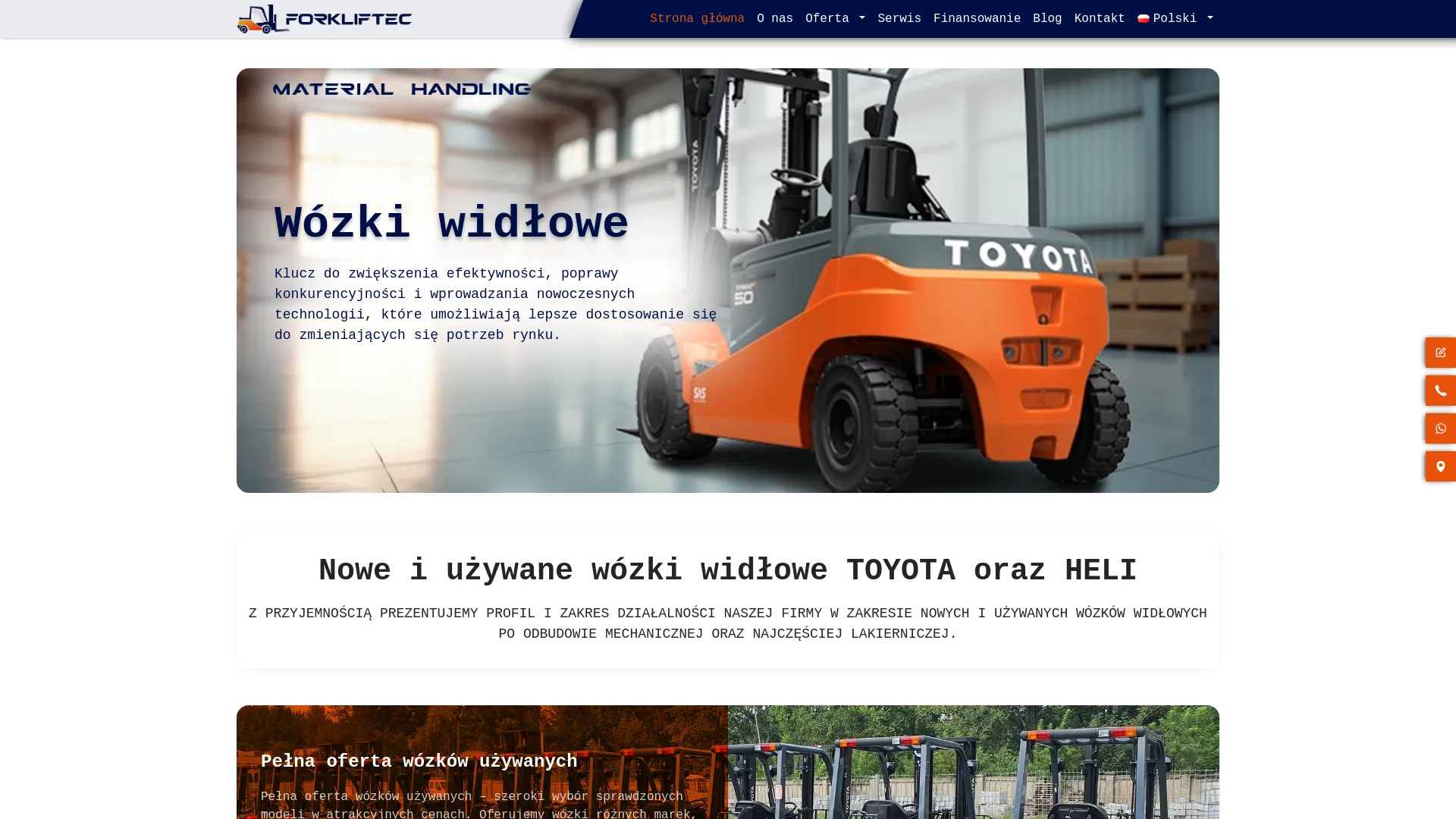Click the heading Nowe i używane wózki widłowe
Image resolution: width=1456 pixels, height=819 pixels.
click(x=728, y=571)
